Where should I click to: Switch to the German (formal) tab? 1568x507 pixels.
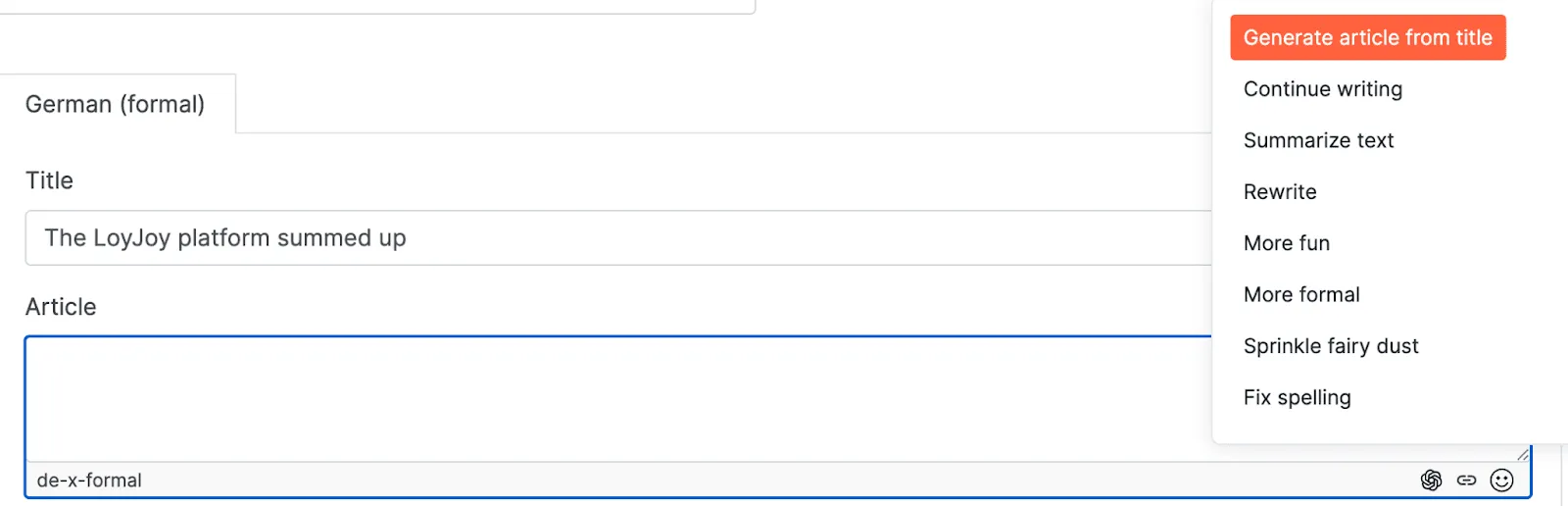(116, 104)
